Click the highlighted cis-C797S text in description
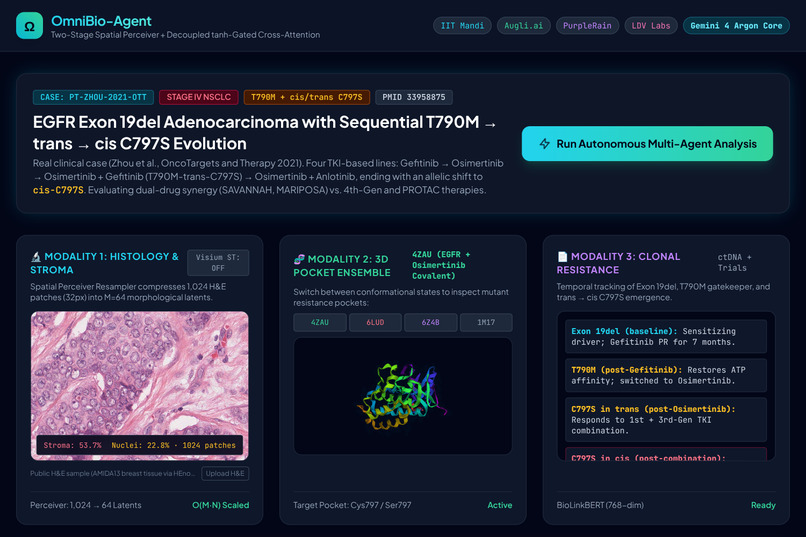Image resolution: width=806 pixels, height=537 pixels. (58, 190)
